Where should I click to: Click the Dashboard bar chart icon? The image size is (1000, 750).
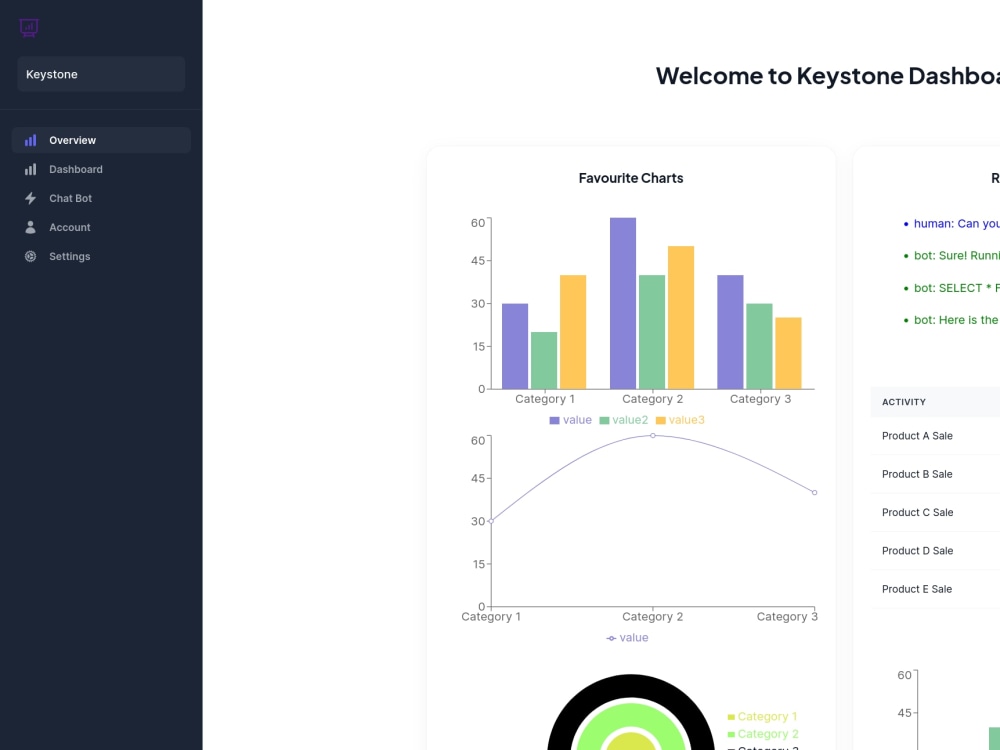pyautogui.click(x=30, y=169)
